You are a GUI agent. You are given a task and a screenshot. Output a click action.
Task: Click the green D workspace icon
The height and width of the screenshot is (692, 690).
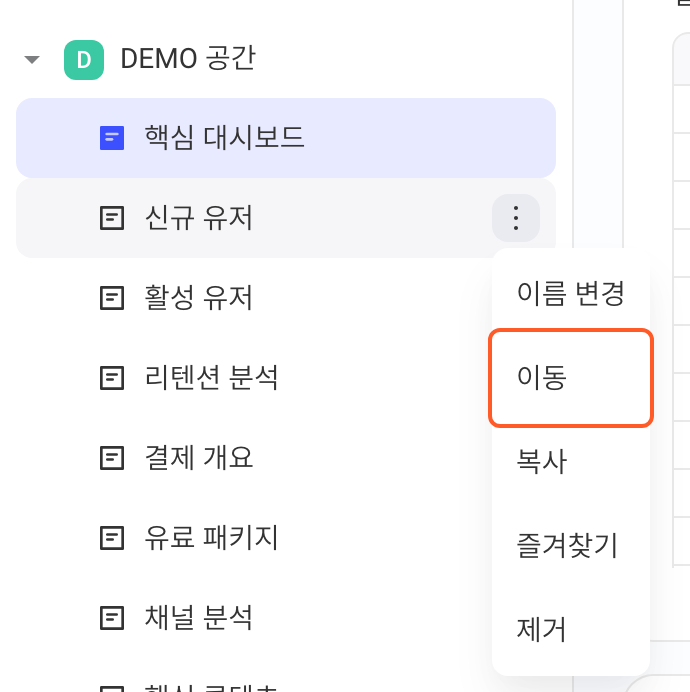84,60
